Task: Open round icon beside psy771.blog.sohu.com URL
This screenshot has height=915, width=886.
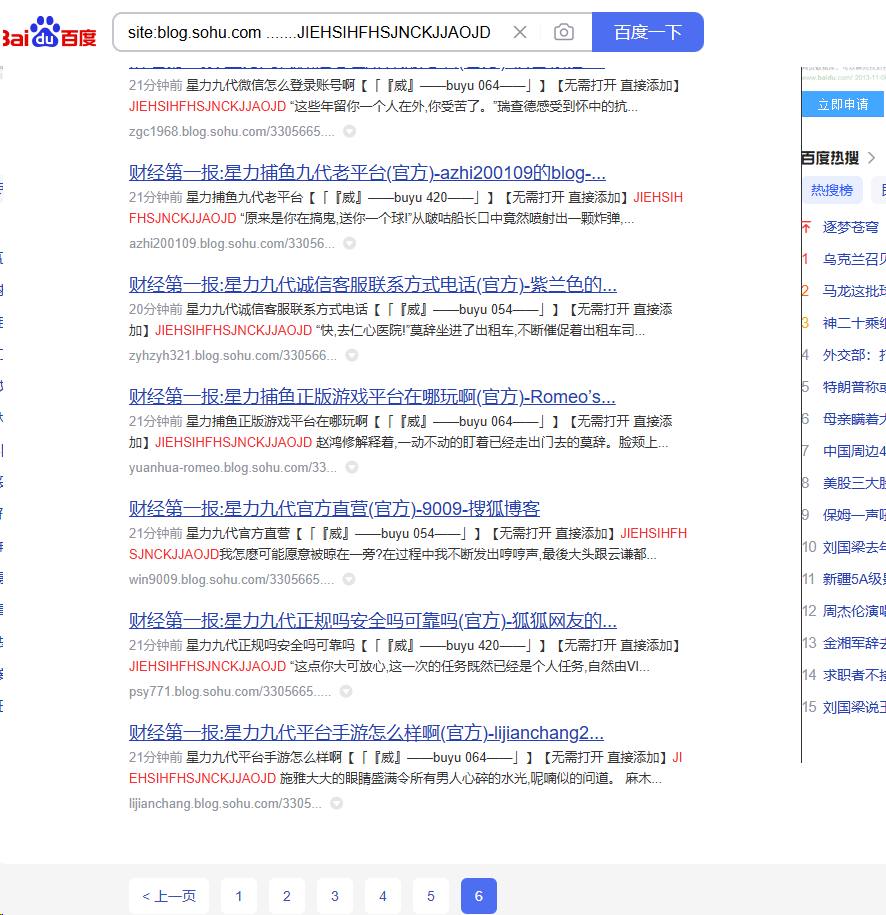Action: click(x=346, y=692)
